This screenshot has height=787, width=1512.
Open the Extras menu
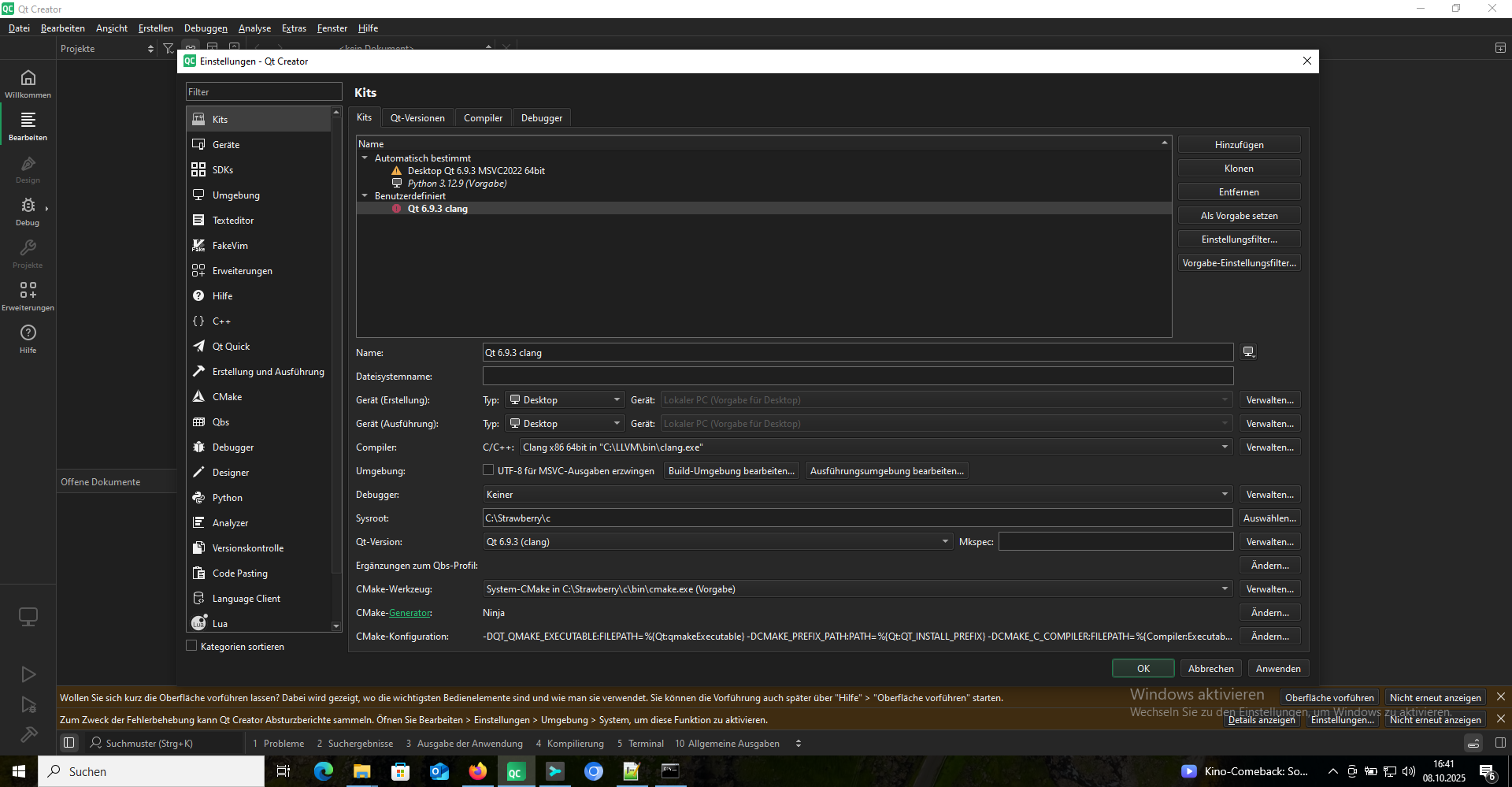(x=294, y=28)
